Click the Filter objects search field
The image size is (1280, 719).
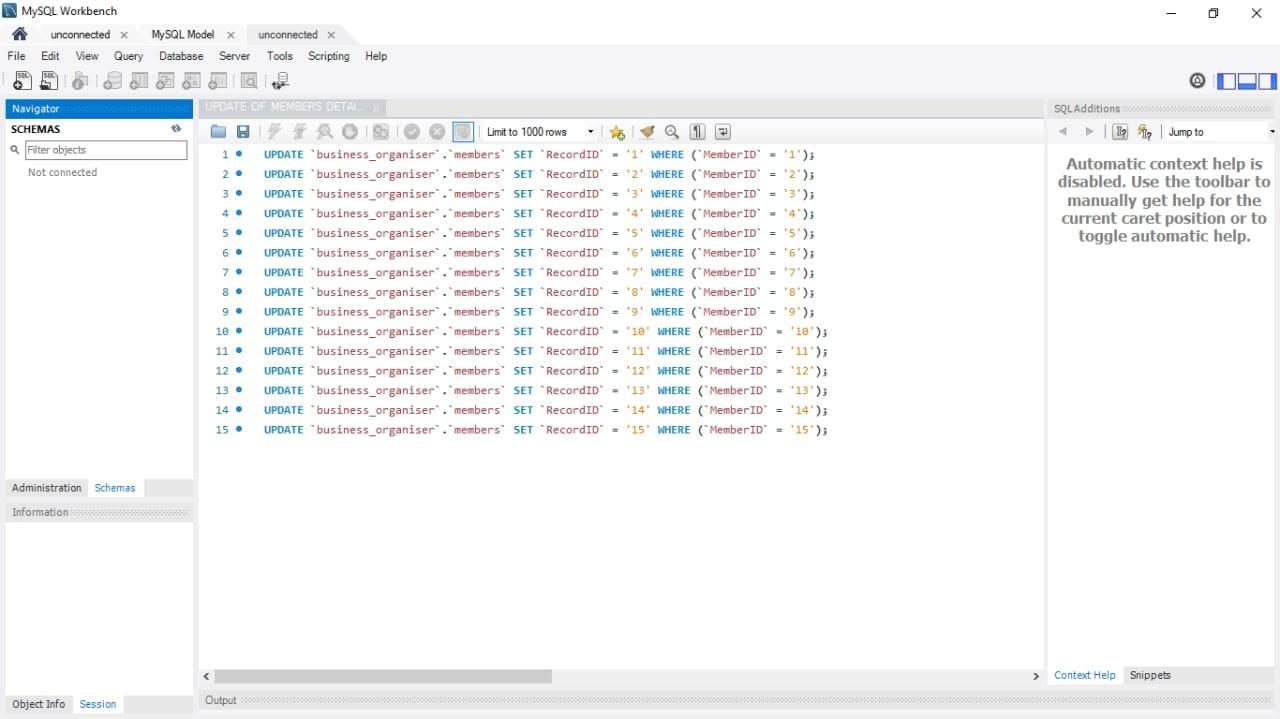click(x=106, y=149)
